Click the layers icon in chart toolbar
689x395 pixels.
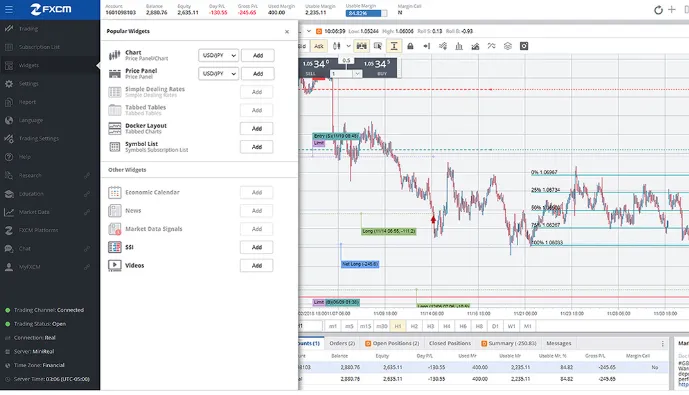(x=508, y=46)
